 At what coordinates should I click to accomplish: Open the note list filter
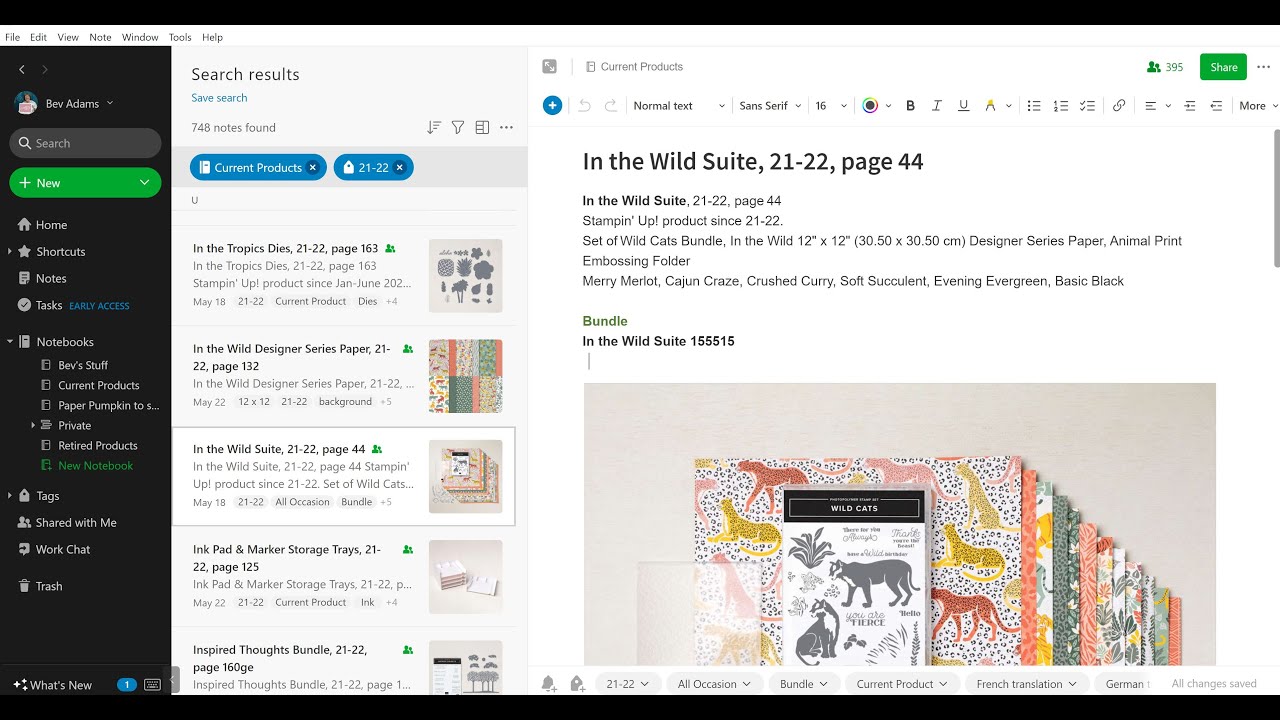coord(458,128)
